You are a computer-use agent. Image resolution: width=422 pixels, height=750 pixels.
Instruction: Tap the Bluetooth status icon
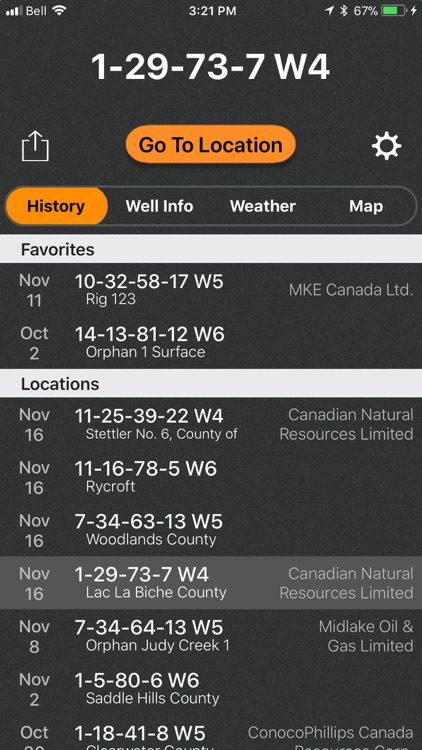[344, 11]
